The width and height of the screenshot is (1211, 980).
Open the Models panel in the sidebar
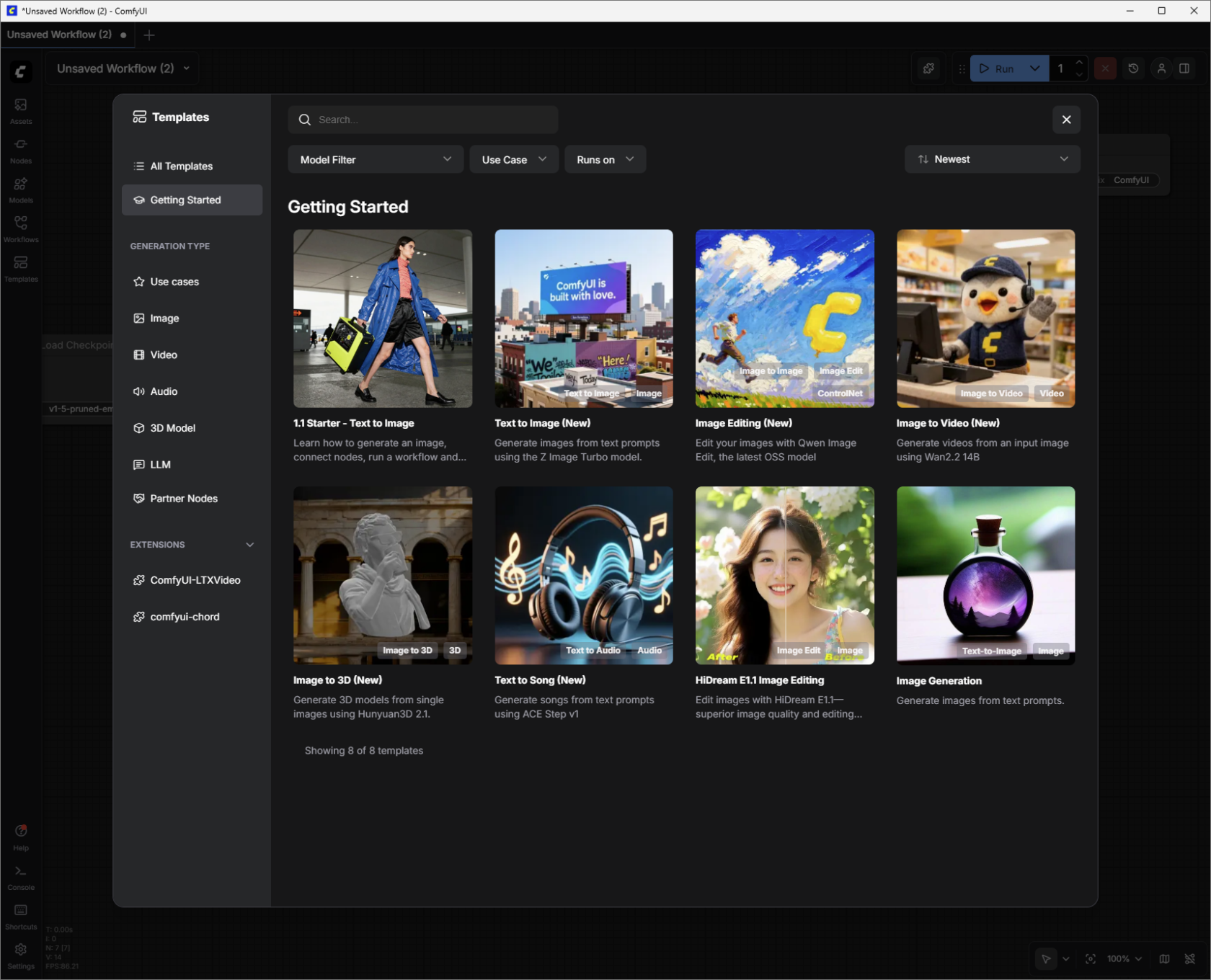click(20, 189)
